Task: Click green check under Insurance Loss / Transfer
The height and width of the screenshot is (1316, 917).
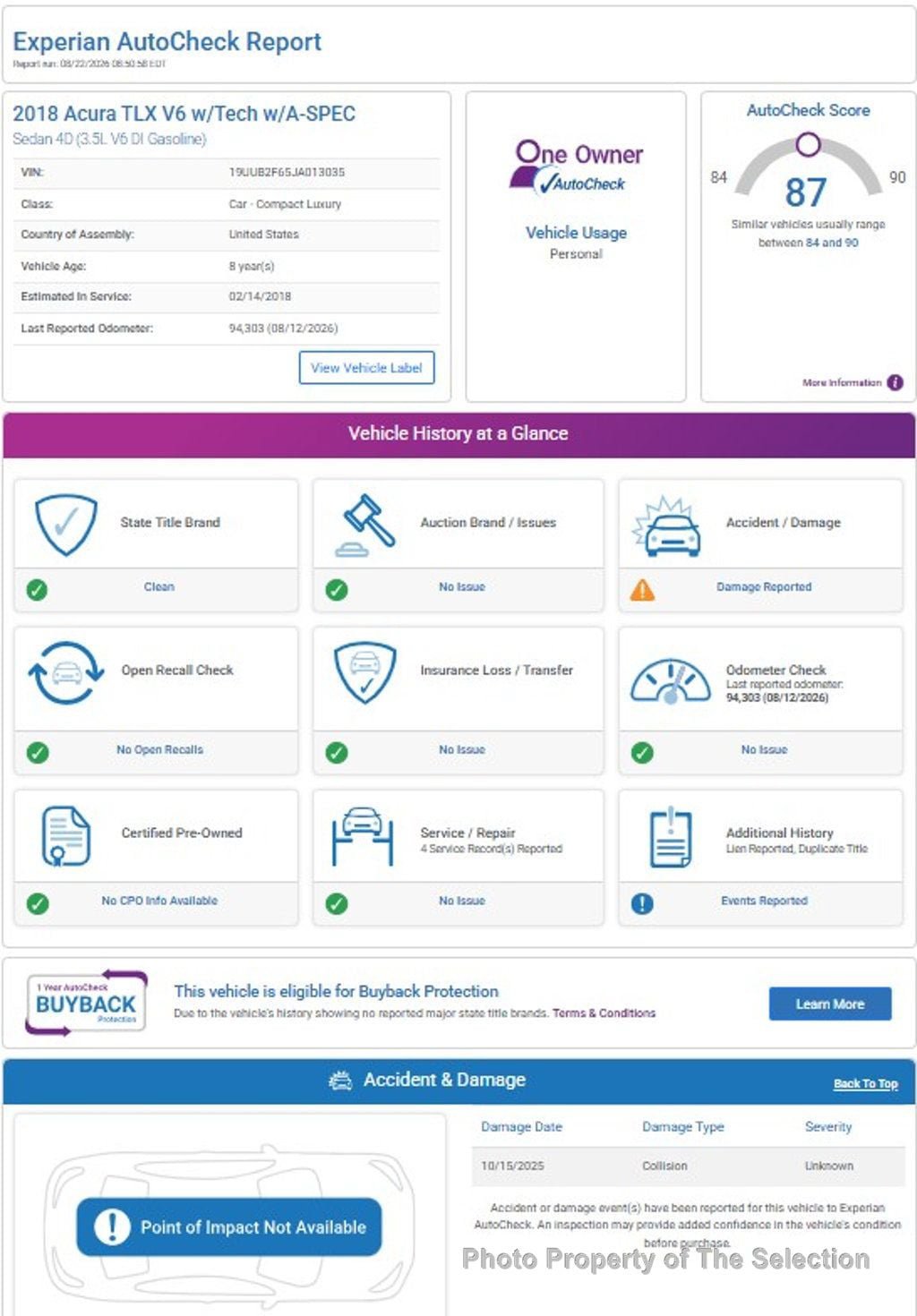Action: point(337,753)
